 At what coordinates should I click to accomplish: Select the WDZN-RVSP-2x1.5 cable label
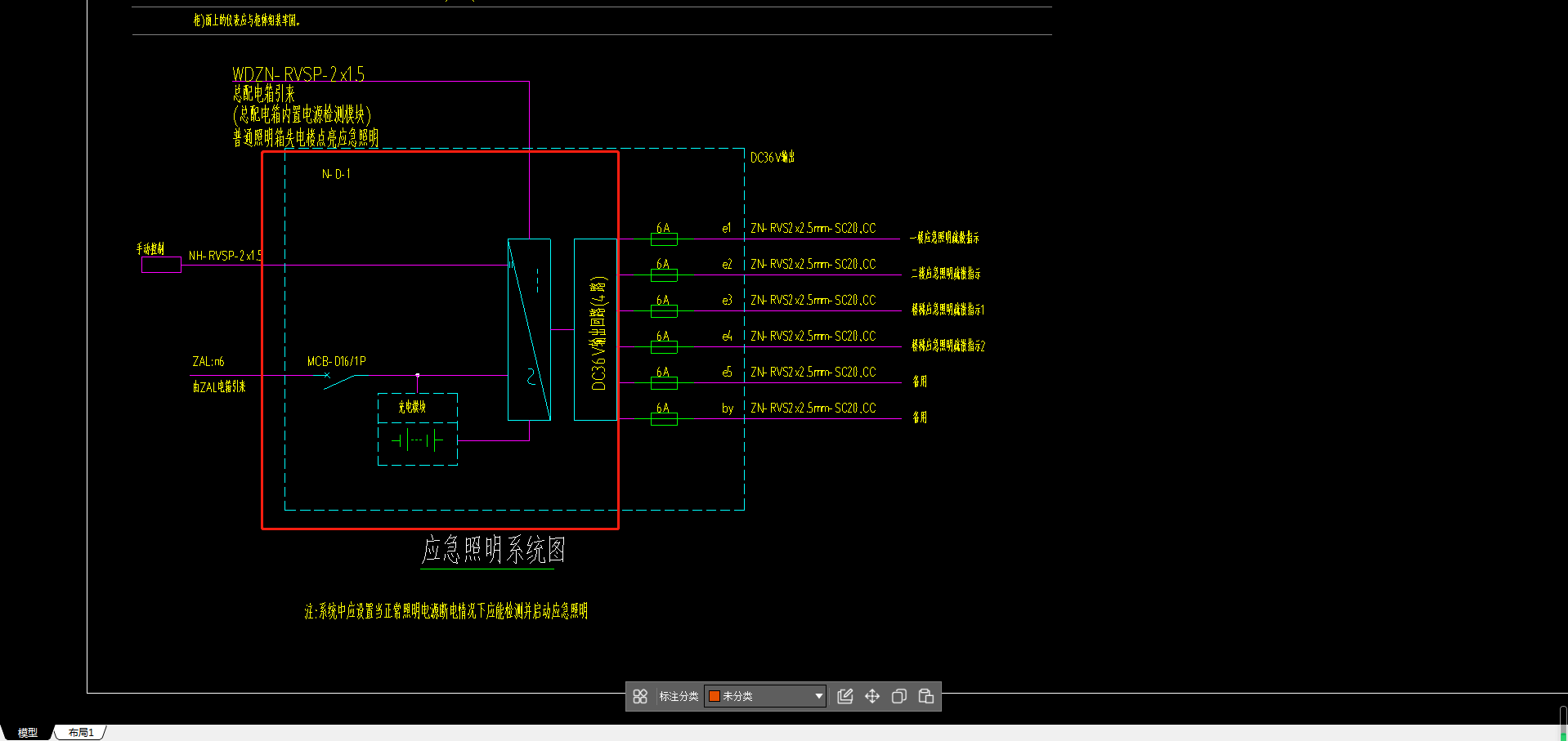click(x=298, y=74)
